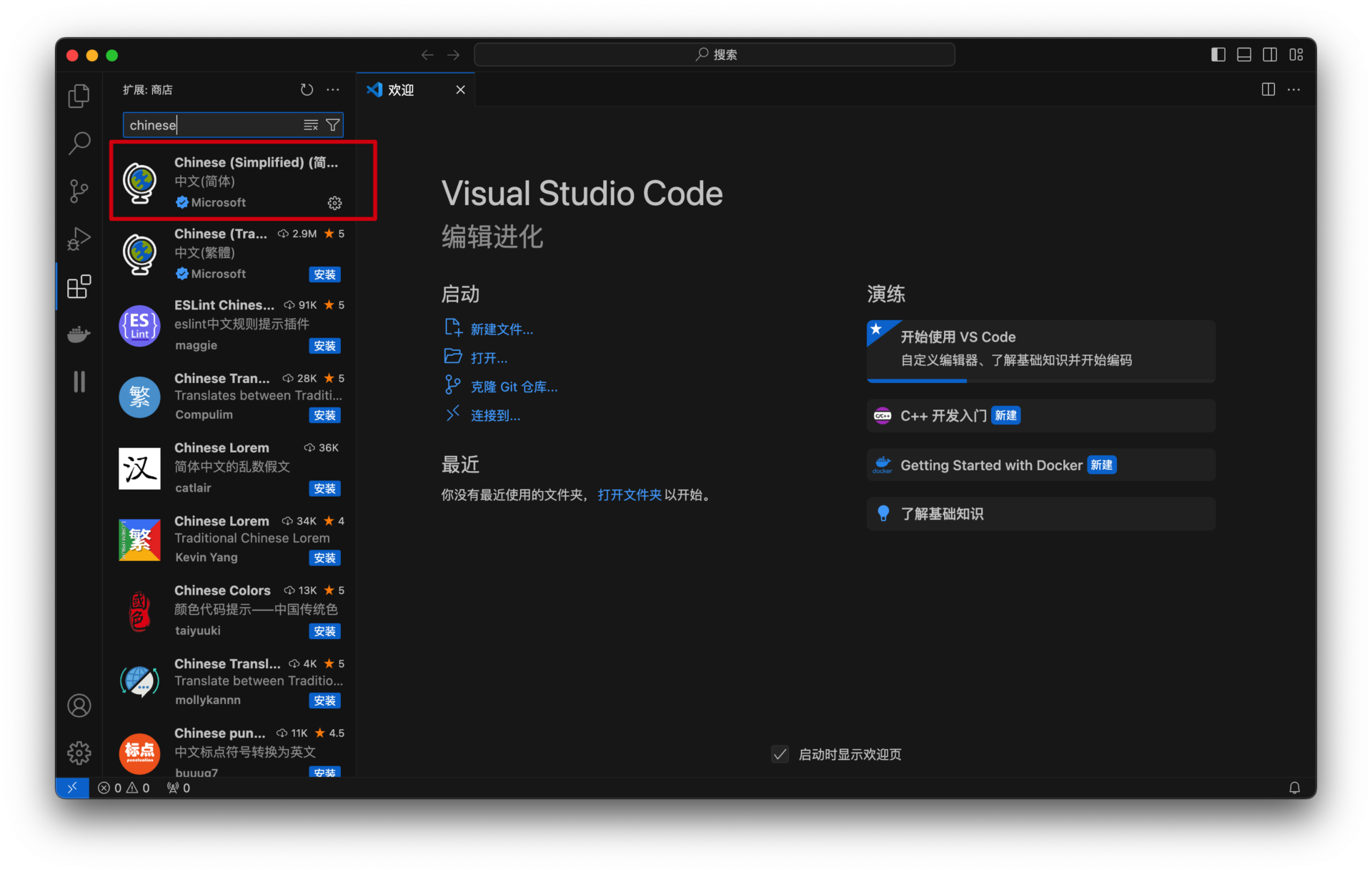Install Compulim Chinese Translation extension

(324, 415)
